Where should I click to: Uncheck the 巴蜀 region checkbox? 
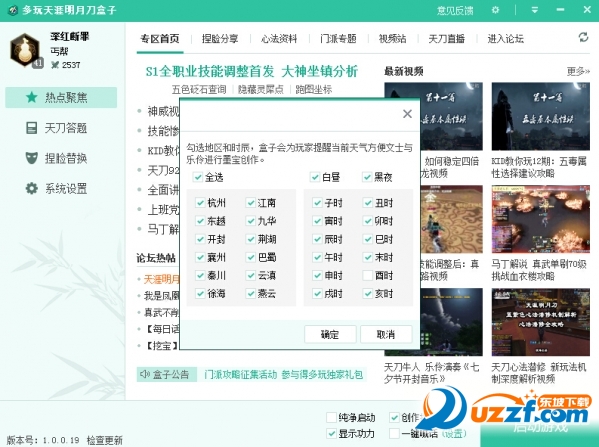click(251, 257)
